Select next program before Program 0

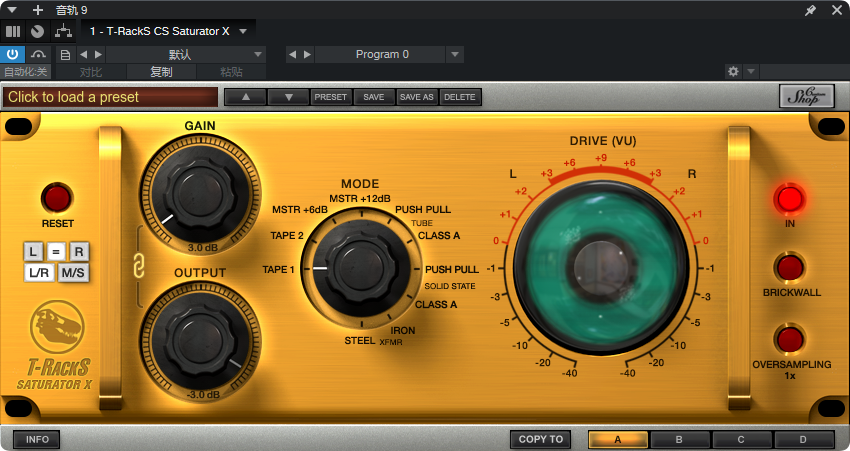click(x=307, y=54)
